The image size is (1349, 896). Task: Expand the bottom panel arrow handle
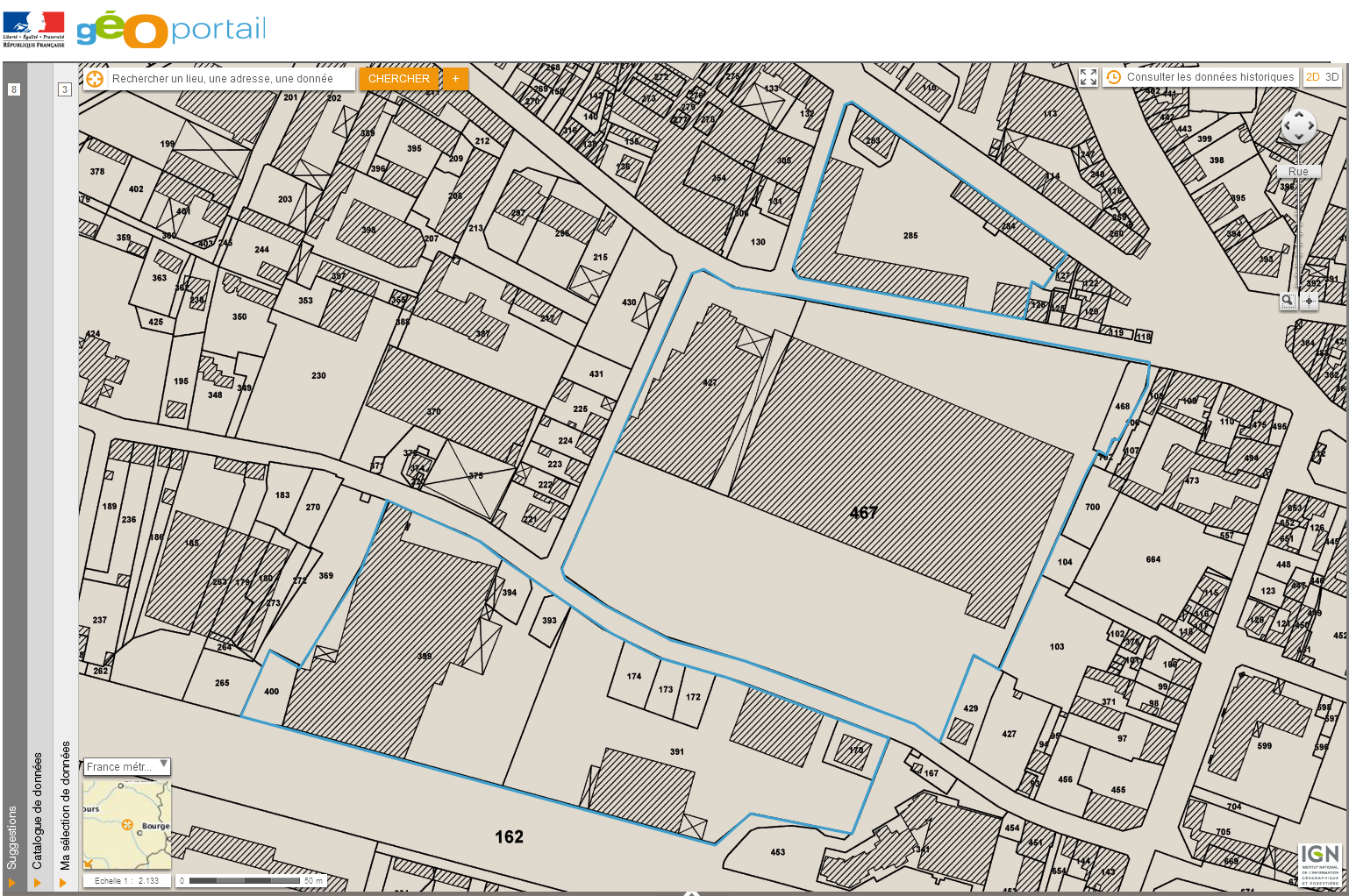pos(691,892)
